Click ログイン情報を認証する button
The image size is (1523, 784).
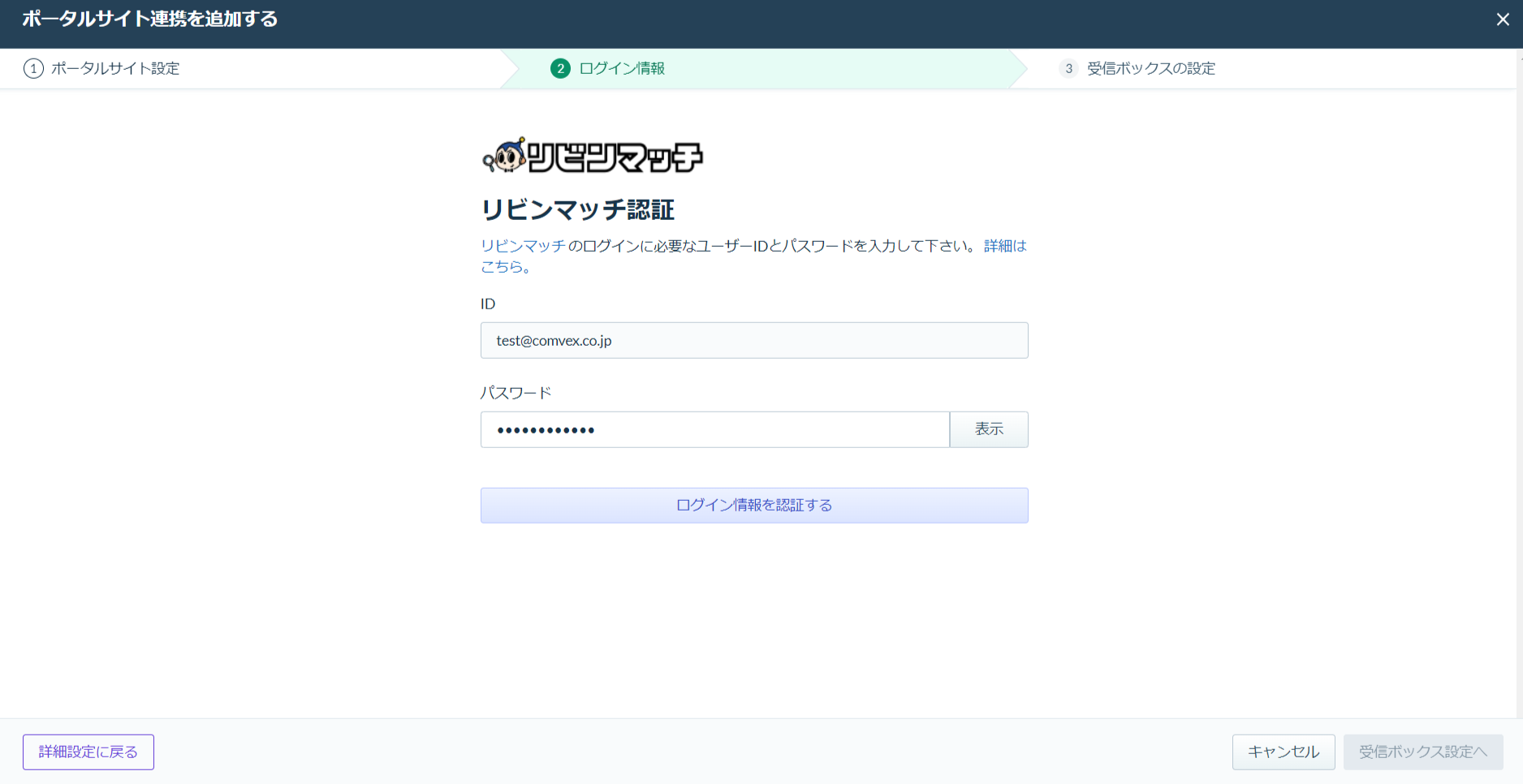[754, 506]
